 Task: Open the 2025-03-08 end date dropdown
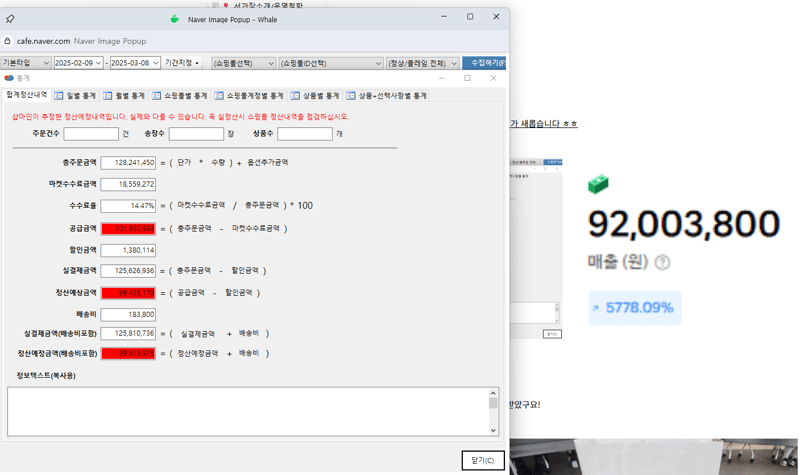click(135, 63)
